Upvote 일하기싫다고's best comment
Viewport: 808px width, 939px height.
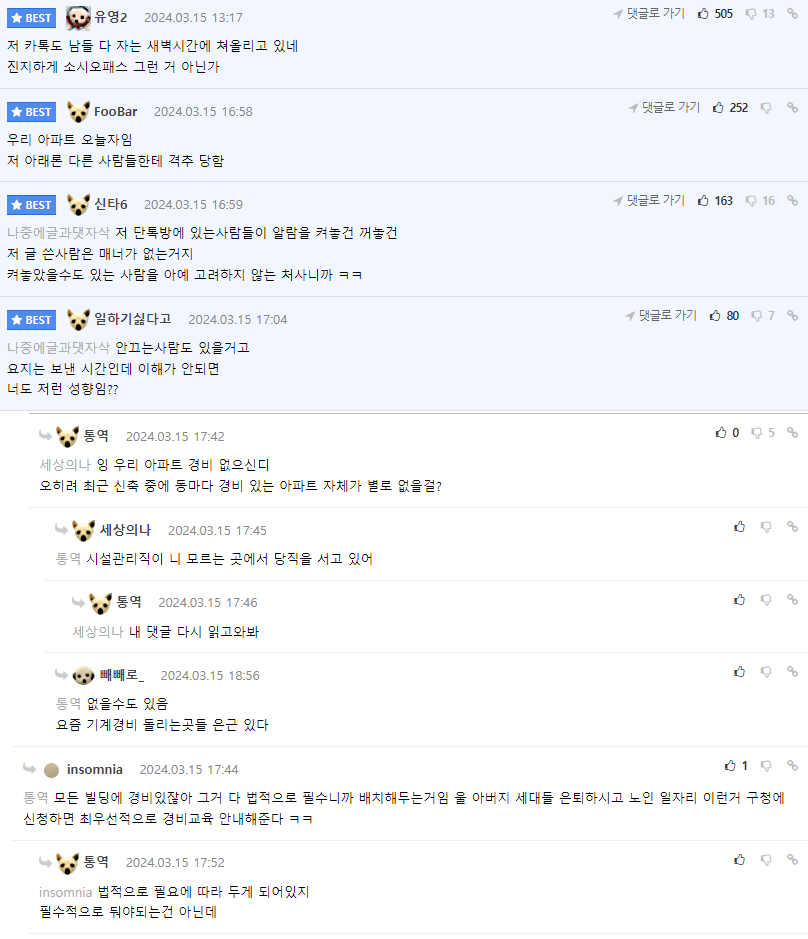[x=715, y=316]
